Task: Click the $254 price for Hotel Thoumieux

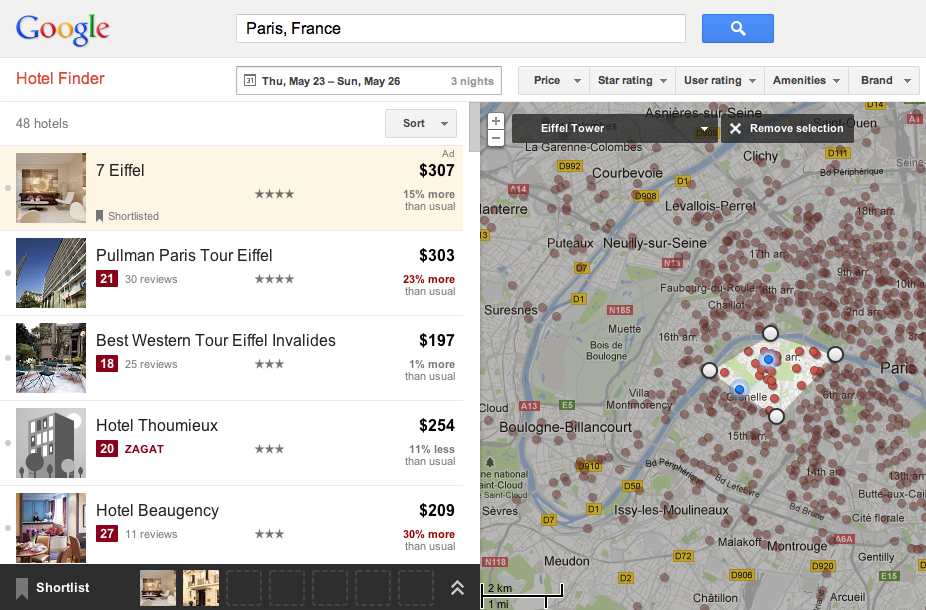Action: pos(437,426)
